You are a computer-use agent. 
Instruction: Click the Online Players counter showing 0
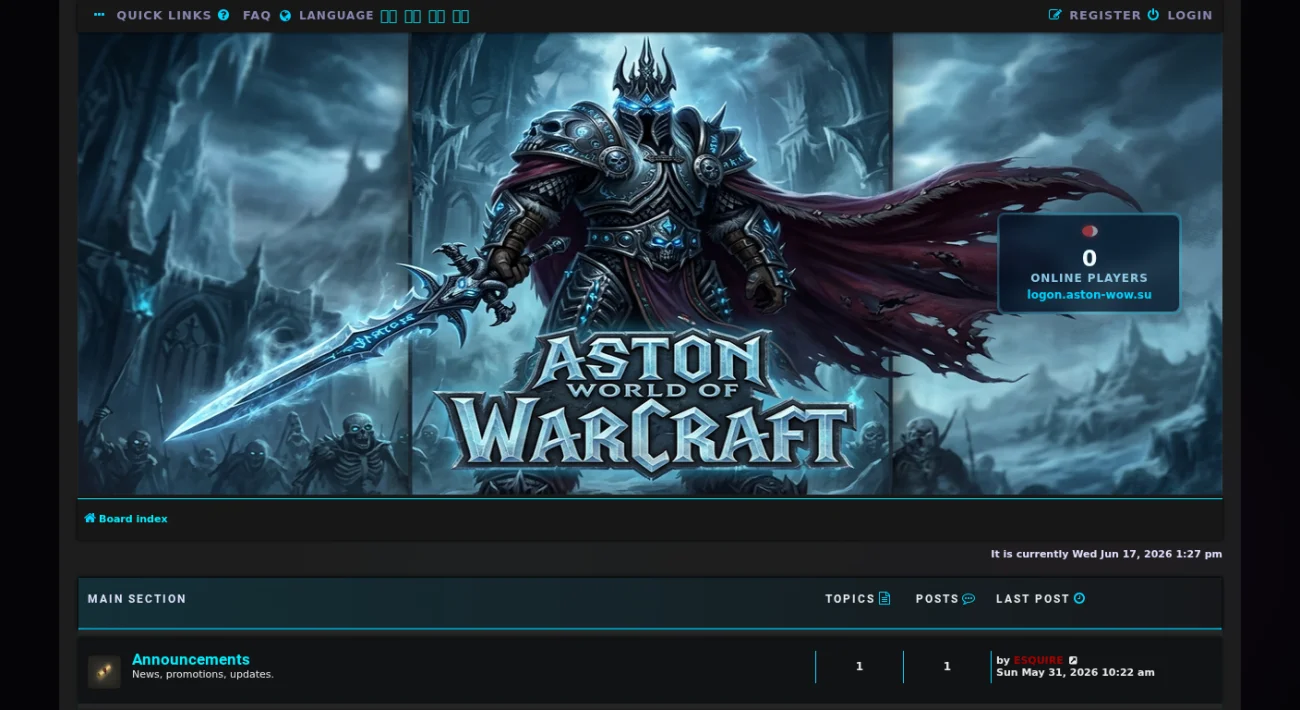pyautogui.click(x=1089, y=260)
